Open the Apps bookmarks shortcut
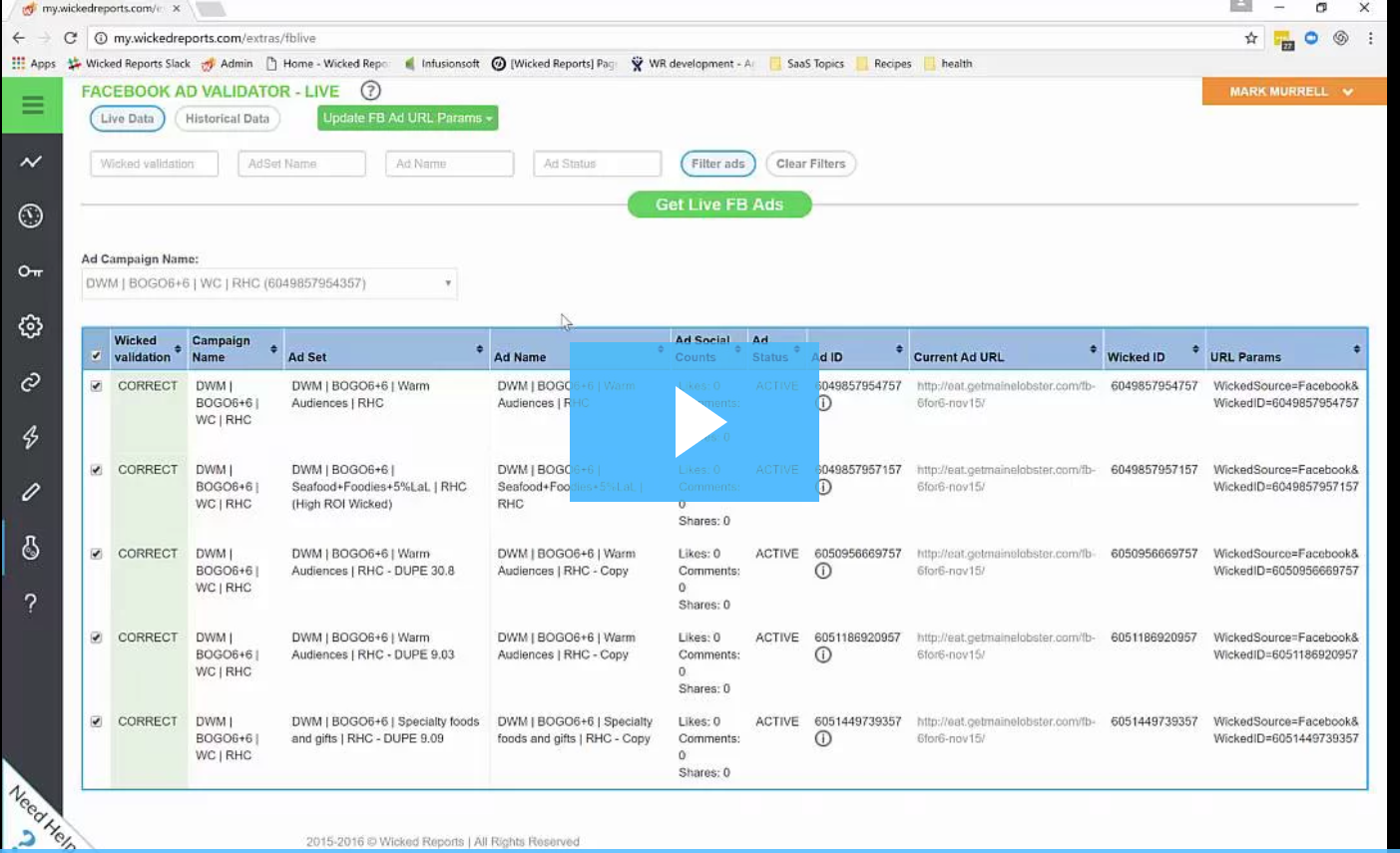This screenshot has width=1400, height=853. pyautogui.click(x=34, y=64)
